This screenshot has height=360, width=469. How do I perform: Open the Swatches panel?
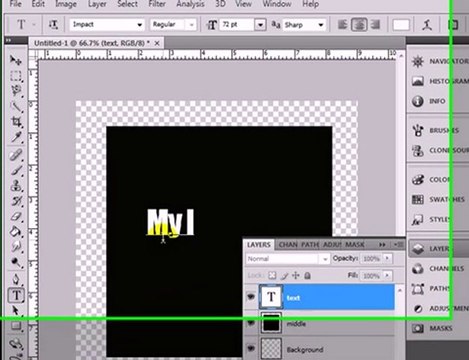(x=437, y=200)
